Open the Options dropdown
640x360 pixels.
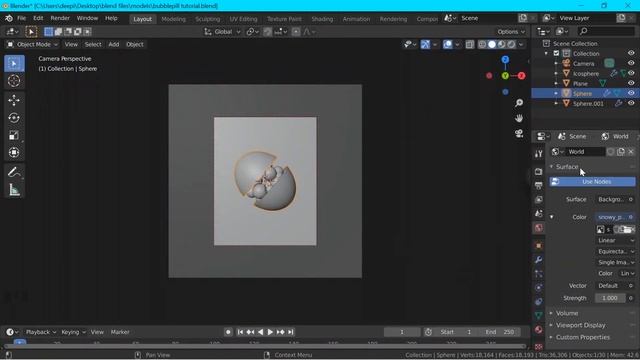coord(511,32)
